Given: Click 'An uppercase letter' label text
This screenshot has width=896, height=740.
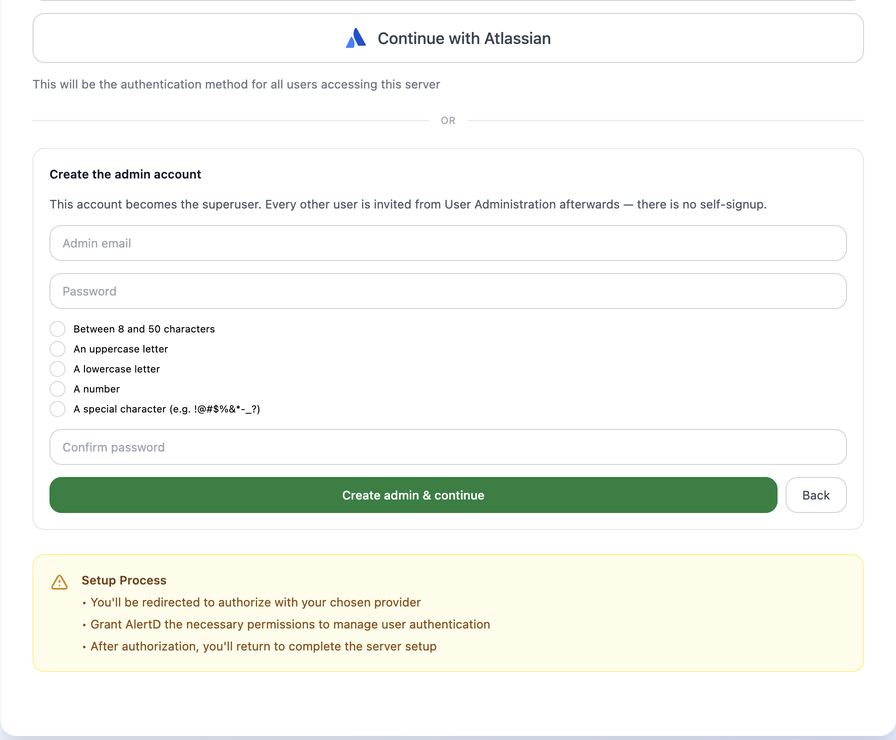Looking at the screenshot, I should coord(121,349).
